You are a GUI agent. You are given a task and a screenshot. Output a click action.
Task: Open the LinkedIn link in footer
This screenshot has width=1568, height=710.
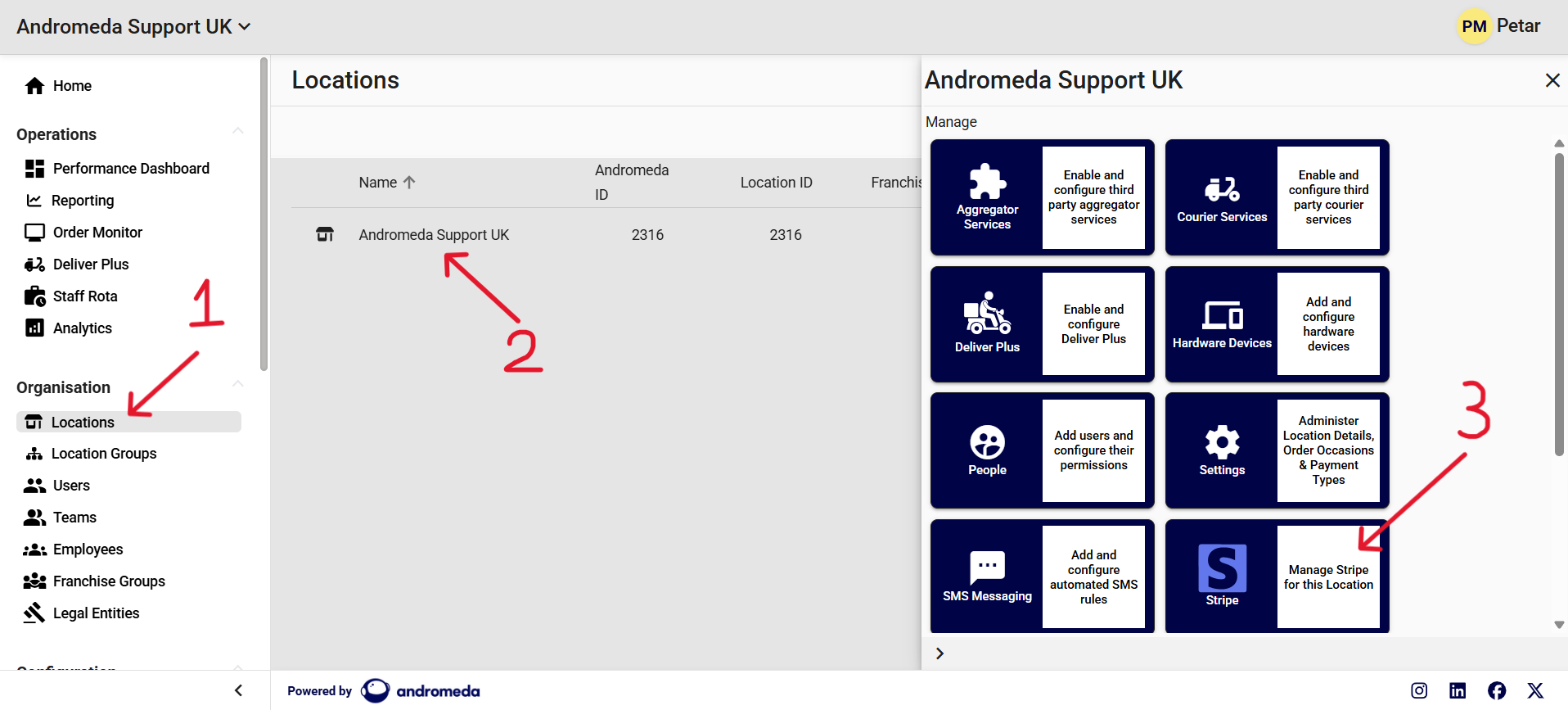(x=1458, y=690)
